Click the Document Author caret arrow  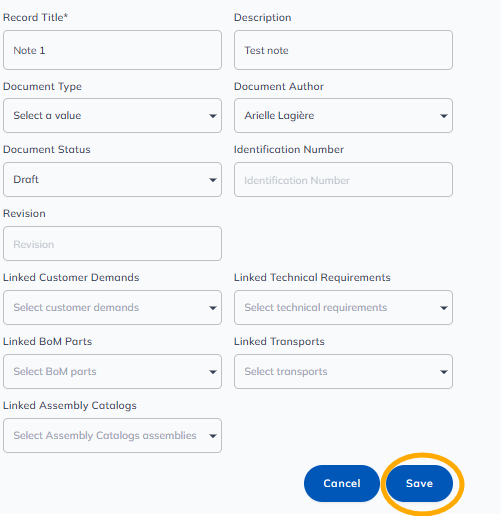(444, 116)
